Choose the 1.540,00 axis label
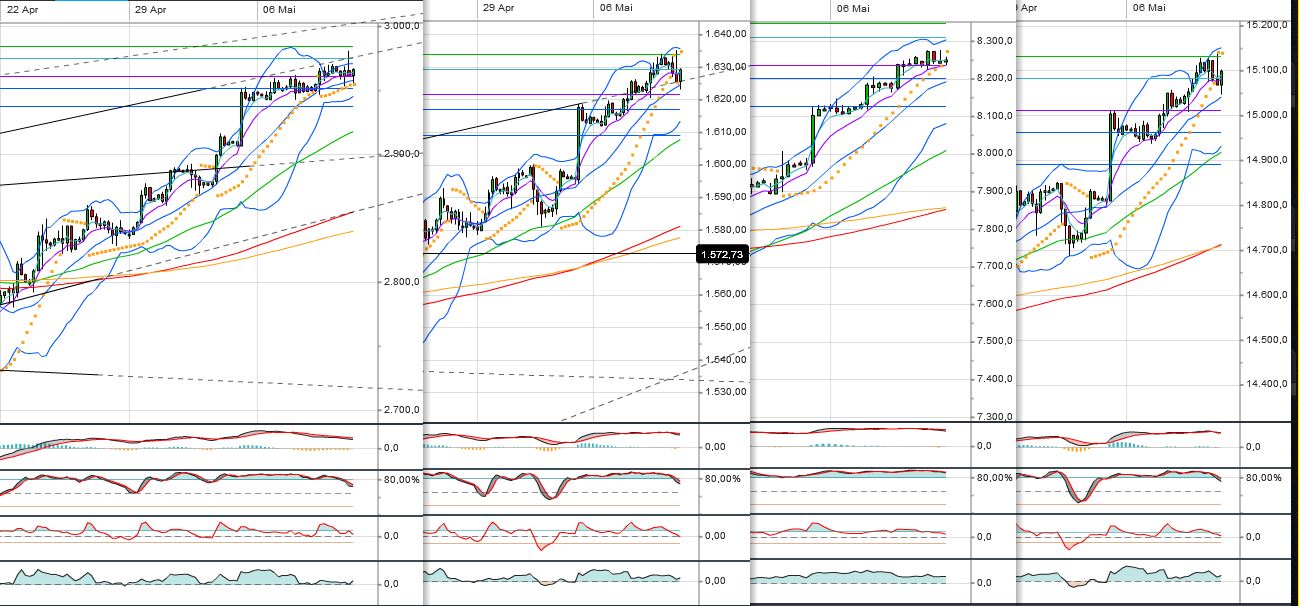The height and width of the screenshot is (606, 1299). point(724,359)
